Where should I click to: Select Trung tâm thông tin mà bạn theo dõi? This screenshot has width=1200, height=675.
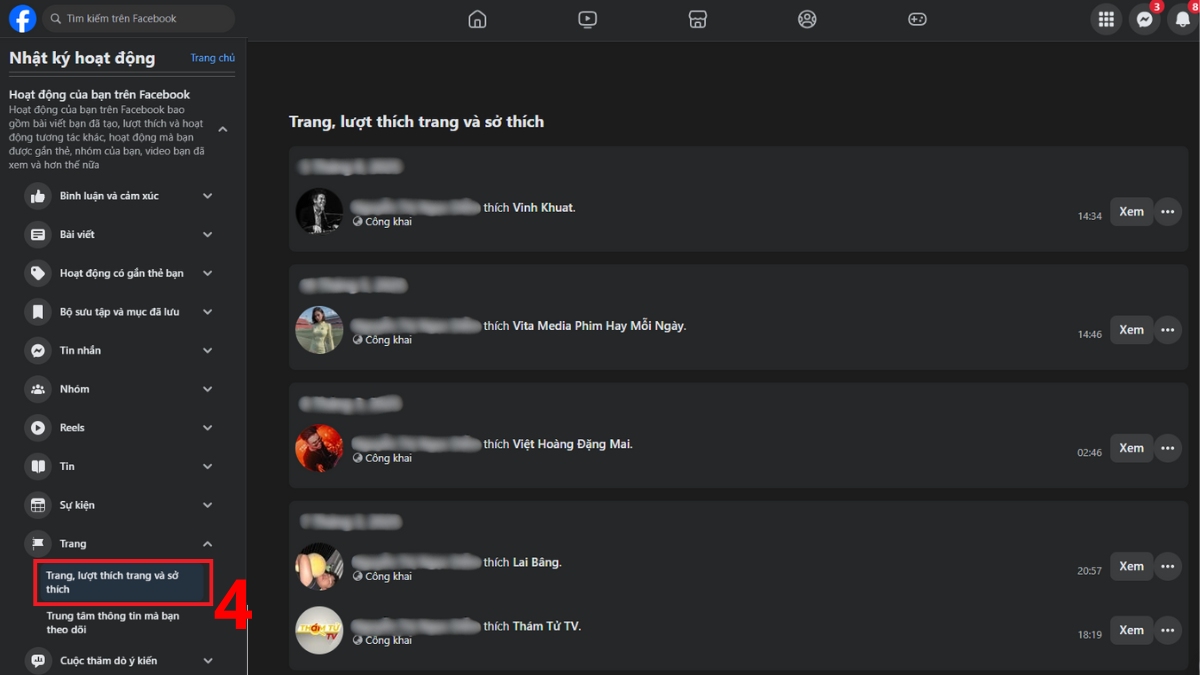113,623
